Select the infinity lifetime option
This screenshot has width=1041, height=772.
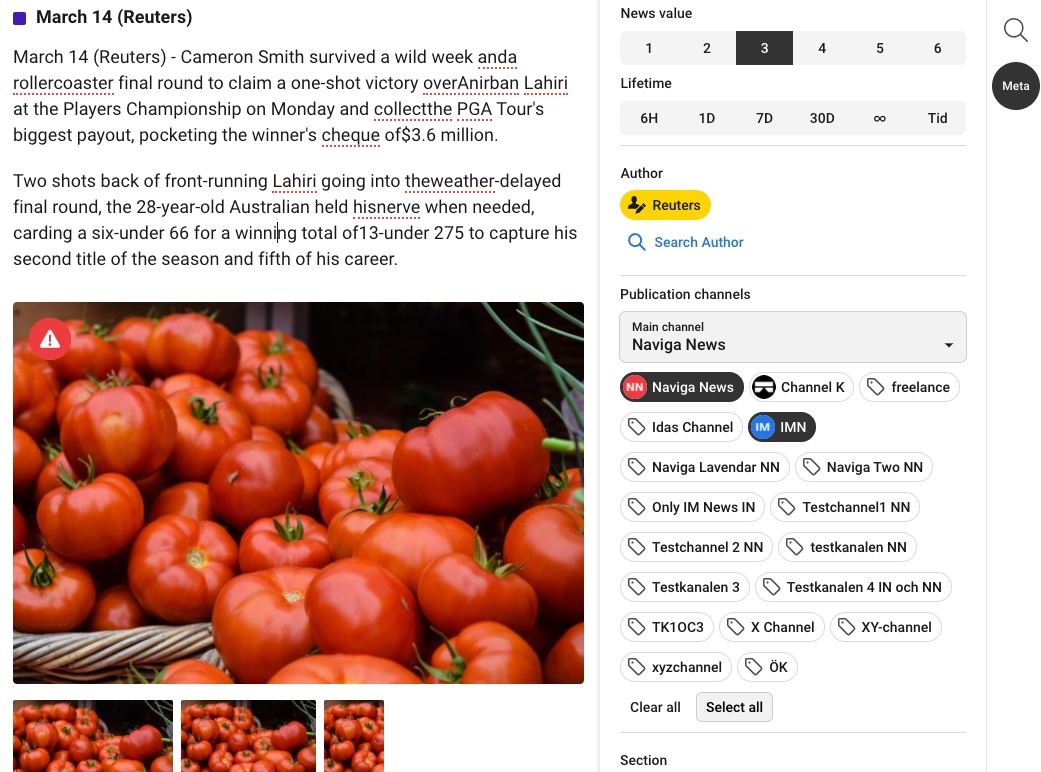[880, 118]
